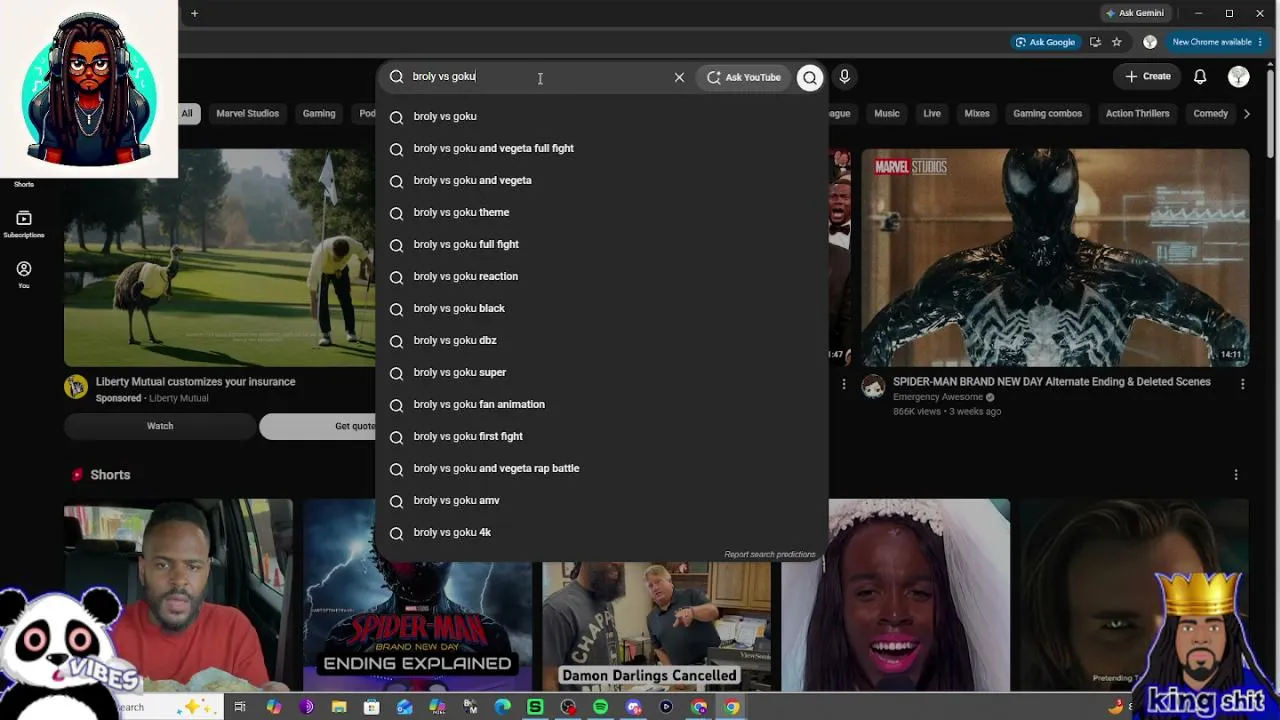This screenshot has height=720, width=1280.
Task: Click the install app icon in address bar
Action: tap(1095, 42)
